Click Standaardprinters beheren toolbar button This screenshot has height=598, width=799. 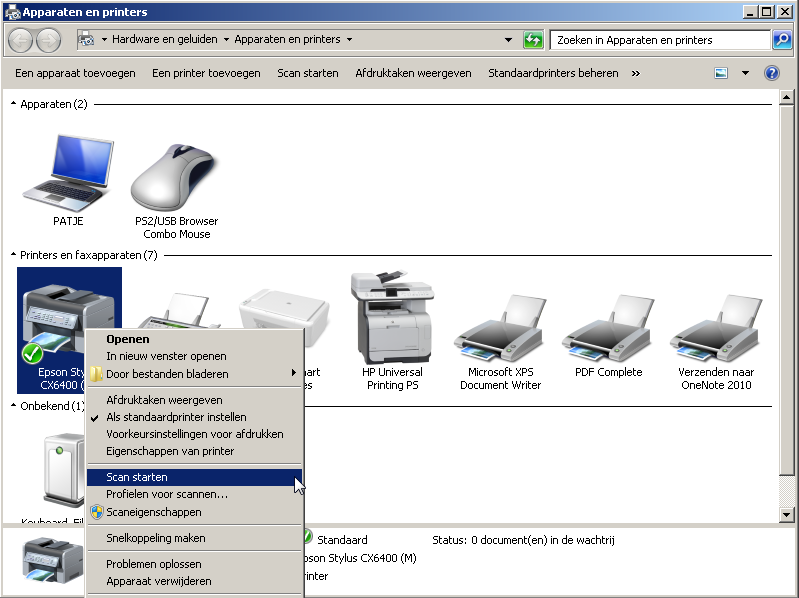click(553, 73)
